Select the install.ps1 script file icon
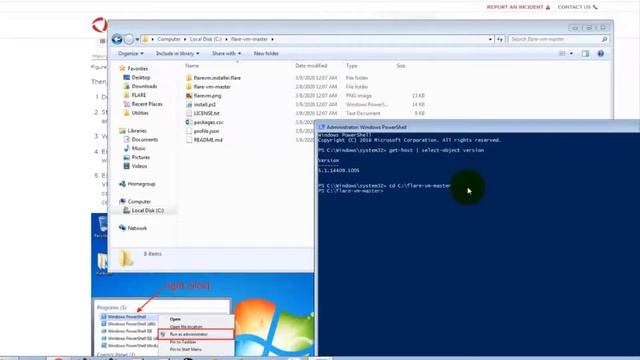Image resolution: width=640 pixels, height=360 pixels. [189, 104]
